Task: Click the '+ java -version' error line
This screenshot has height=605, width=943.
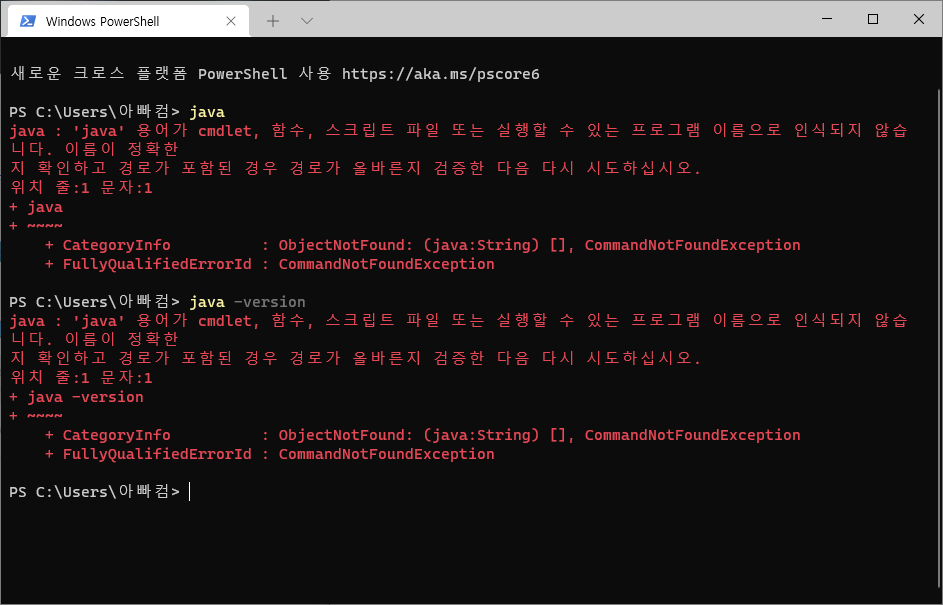Action: coord(76,397)
